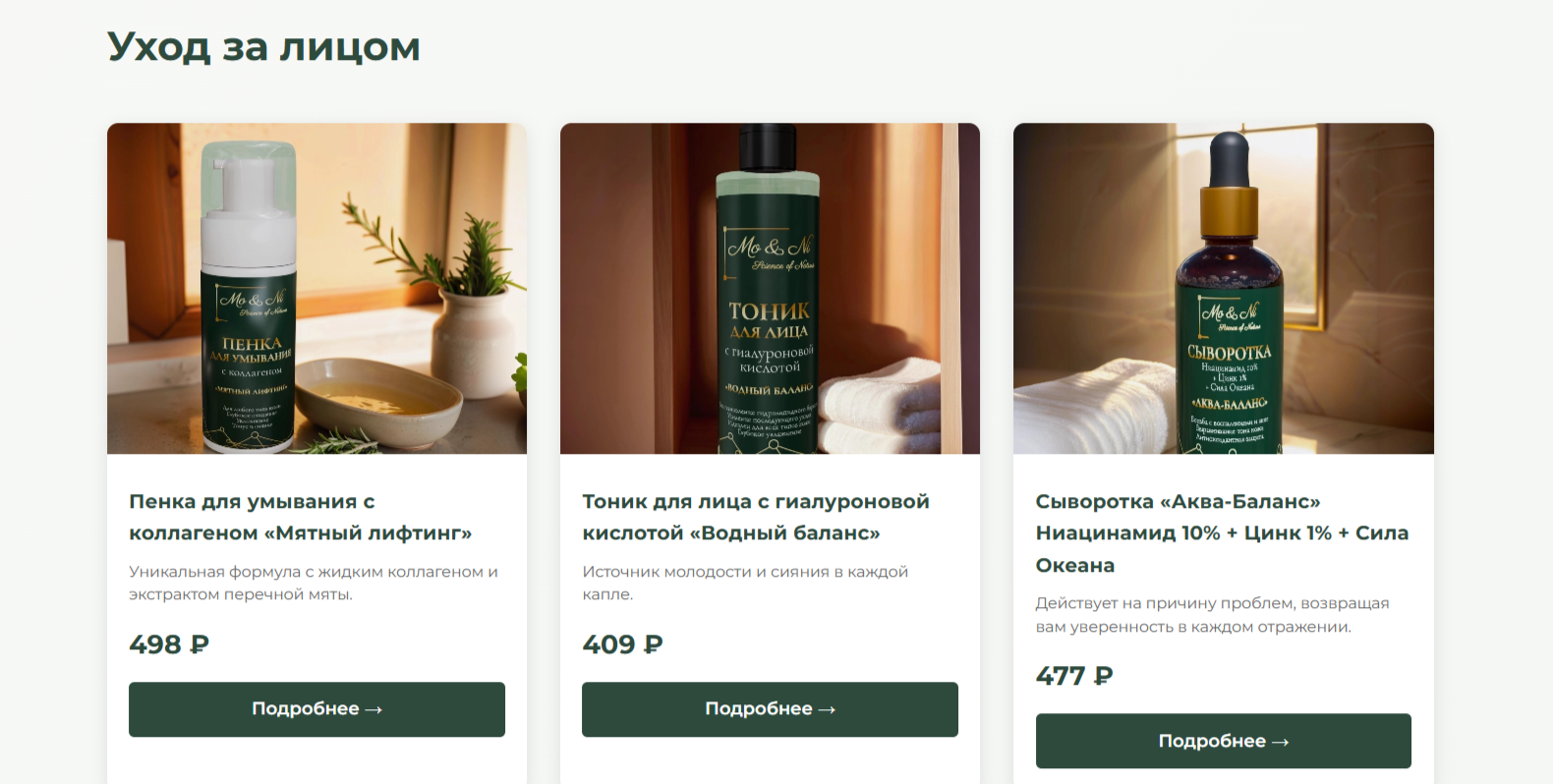Viewport: 1553px width, 784px height.
Task: Open the face tonic product photo
Action: click(770, 288)
